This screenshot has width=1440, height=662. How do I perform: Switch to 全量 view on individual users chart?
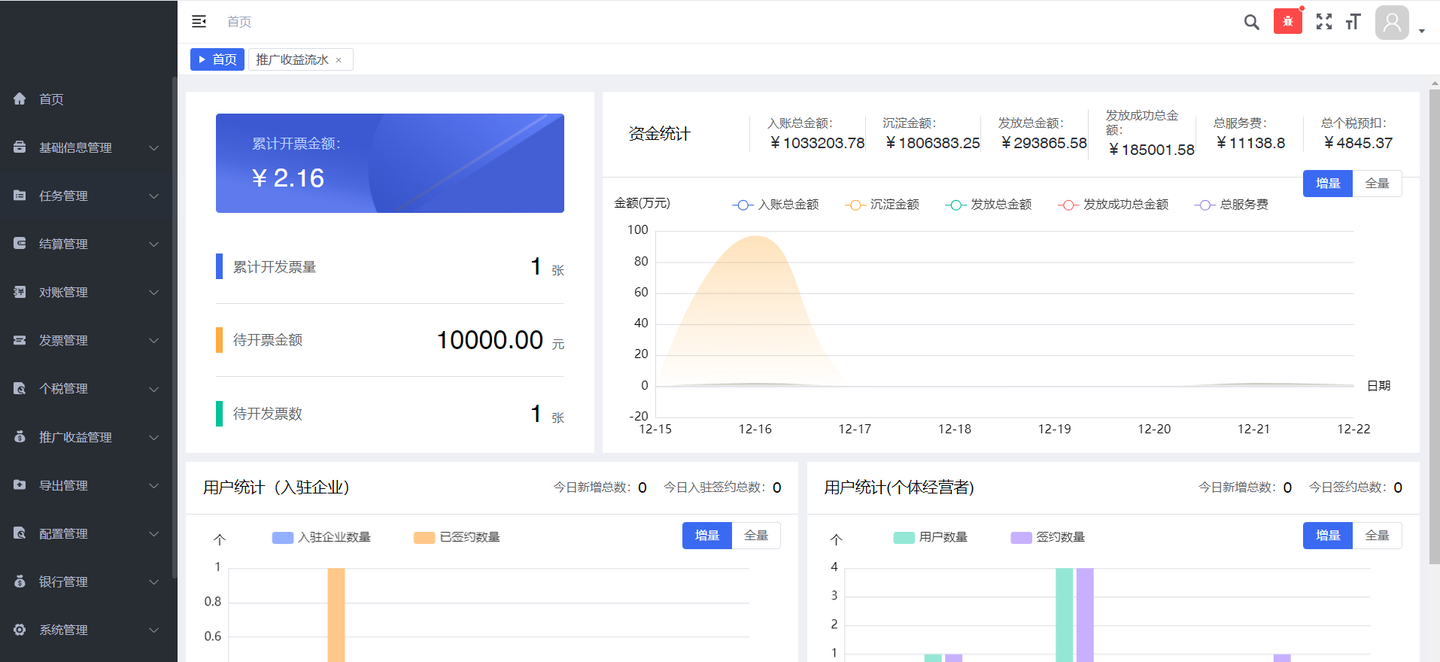[1378, 535]
